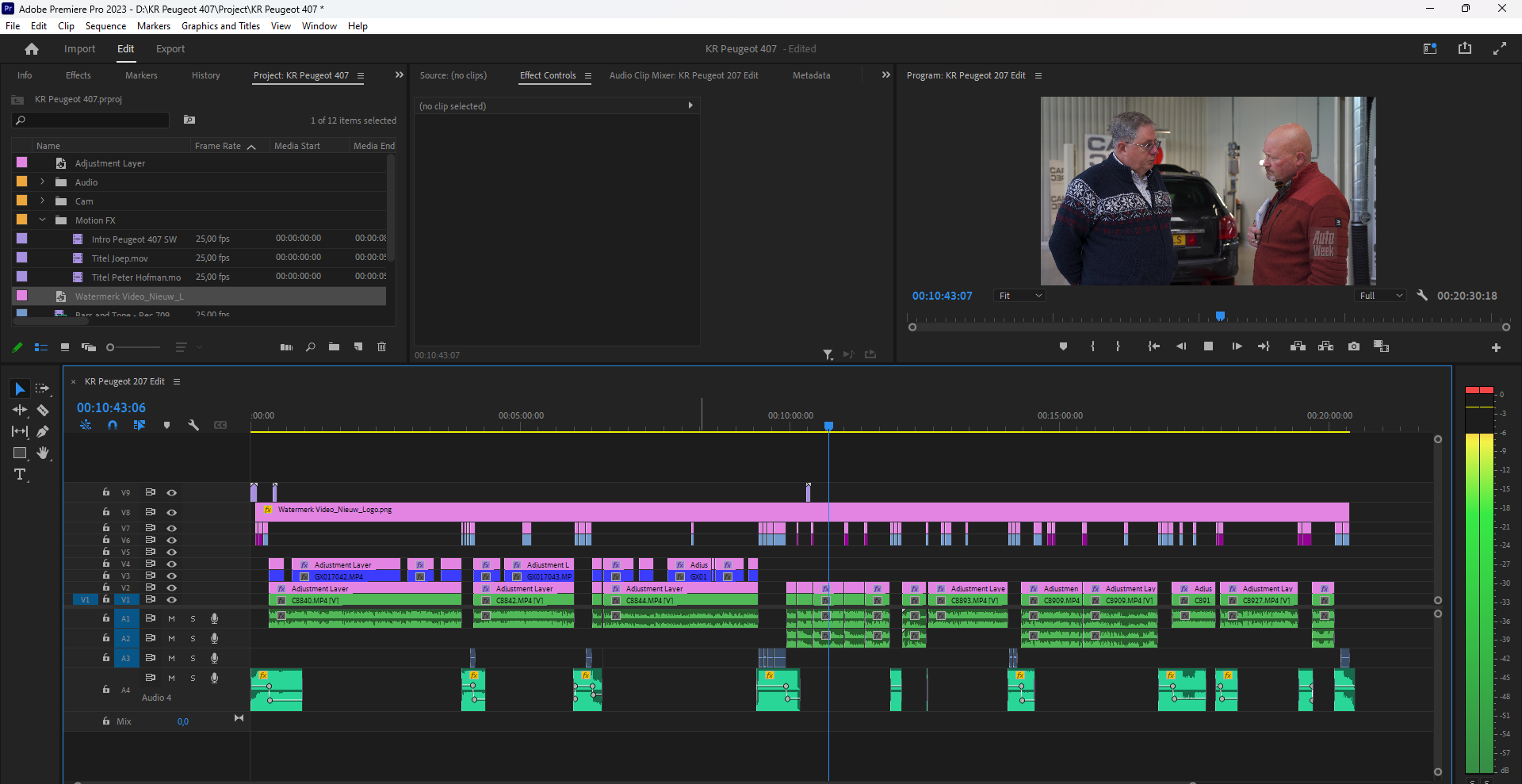Toggle V9 track output eye
This screenshot has height=784, width=1522.
click(171, 492)
